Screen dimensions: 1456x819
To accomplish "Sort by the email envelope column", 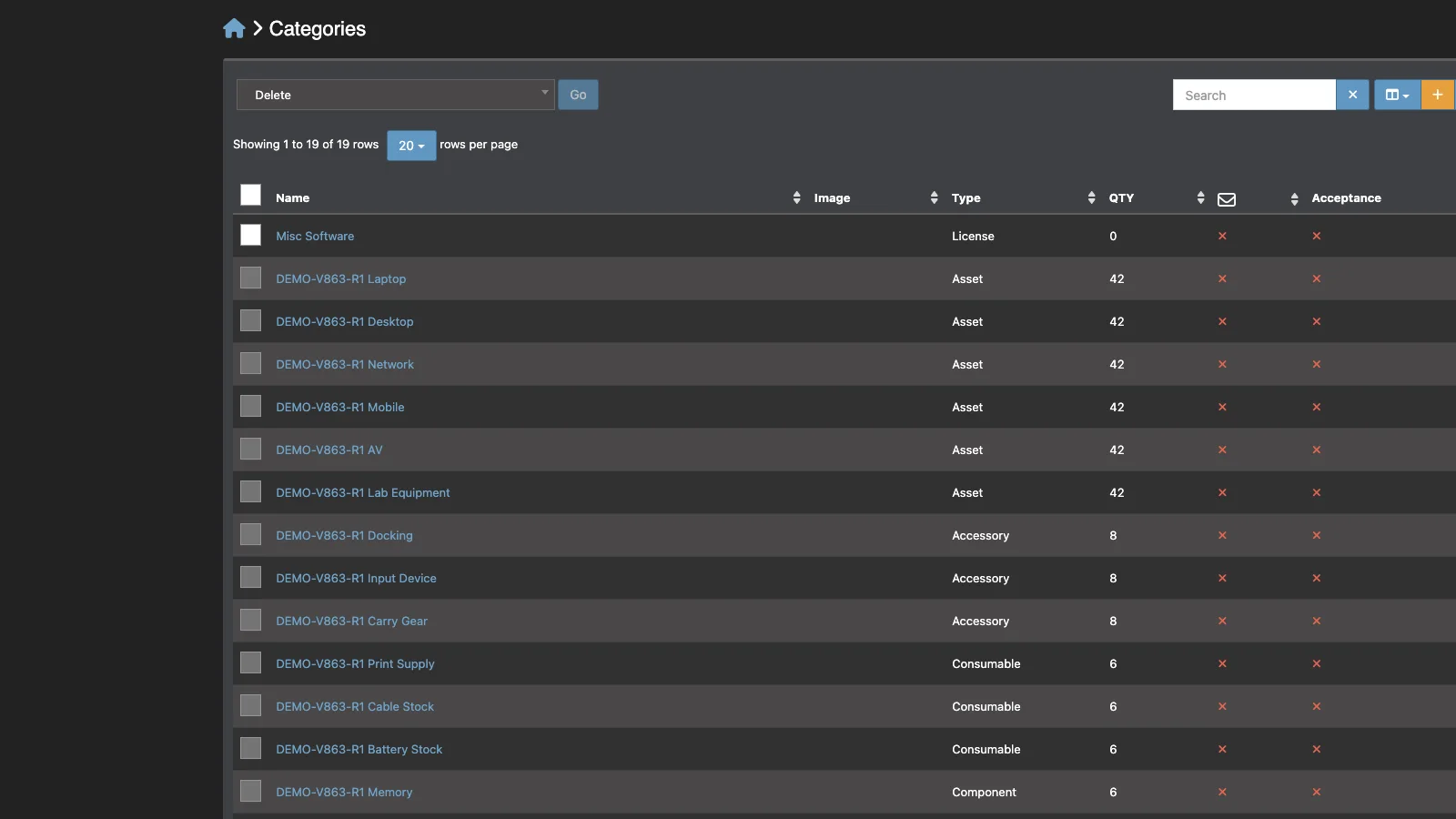I will (1227, 198).
